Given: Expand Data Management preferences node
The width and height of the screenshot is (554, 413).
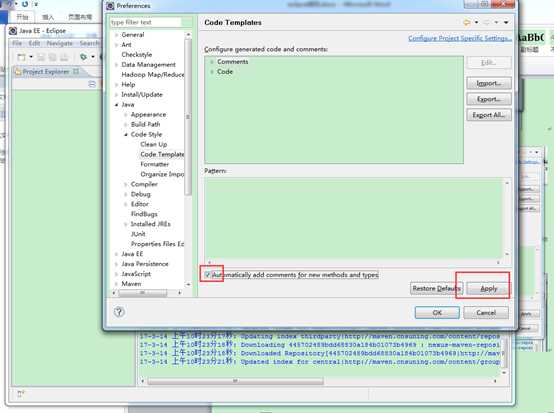Looking at the screenshot, I should pos(117,65).
